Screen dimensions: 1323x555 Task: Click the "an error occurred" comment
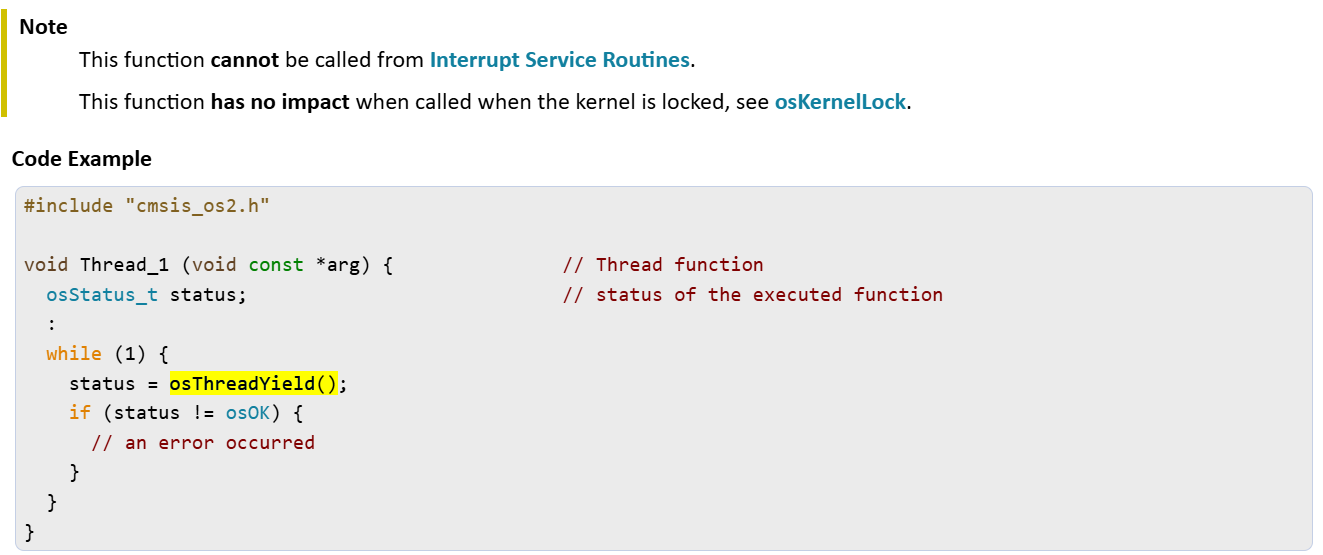(x=203, y=442)
